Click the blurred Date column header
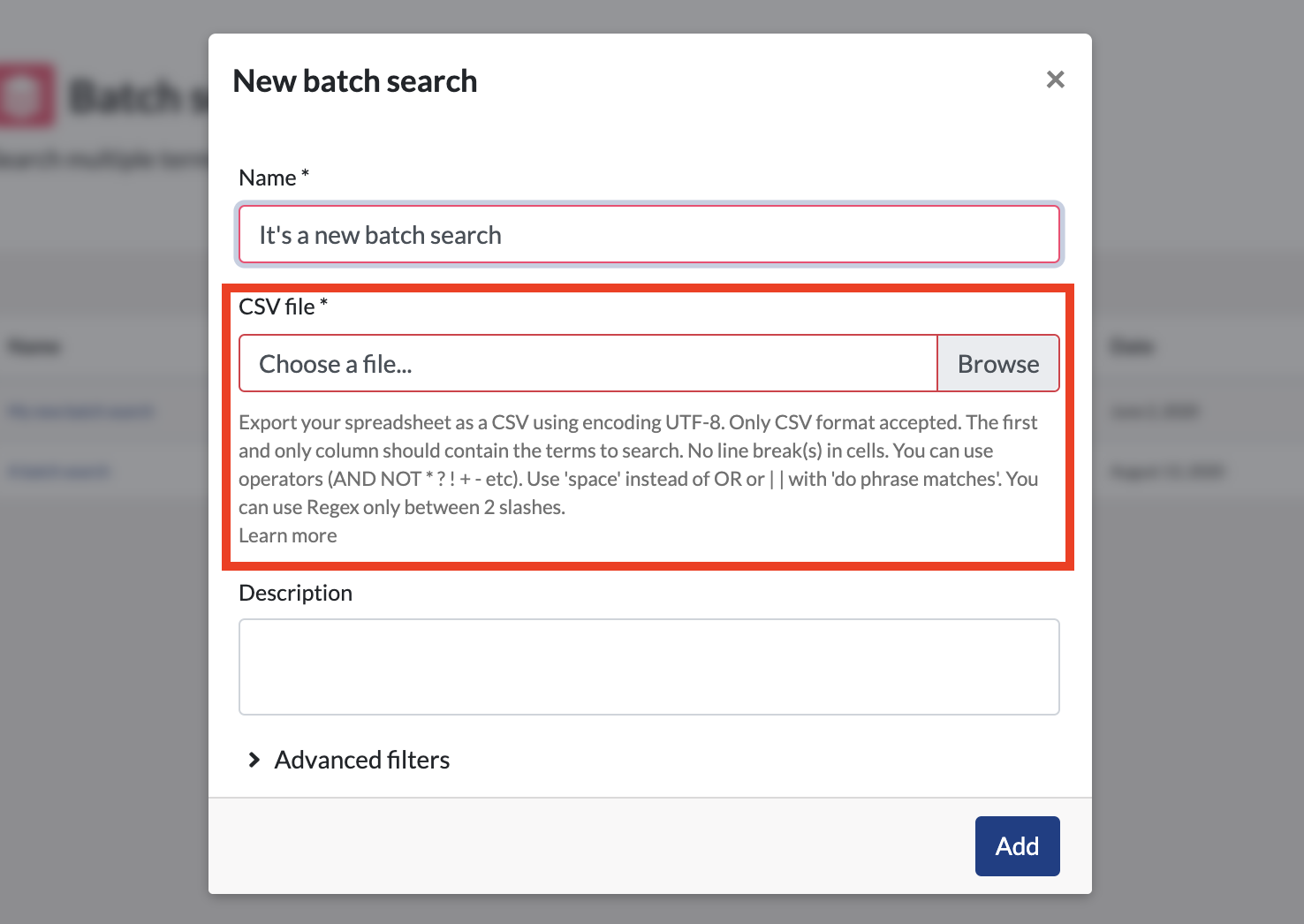 coord(1132,346)
